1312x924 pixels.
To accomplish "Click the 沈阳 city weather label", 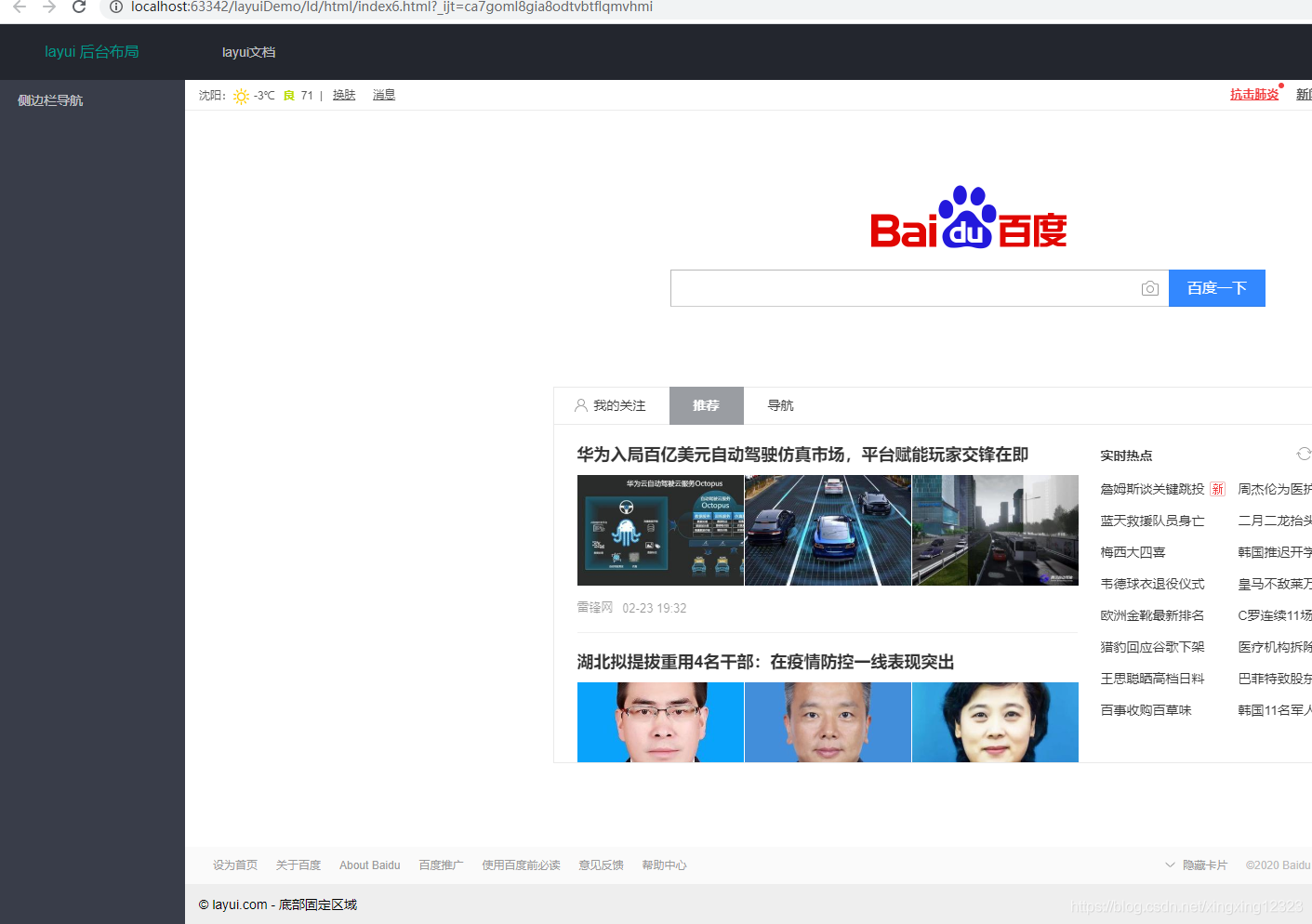I will click(x=212, y=96).
